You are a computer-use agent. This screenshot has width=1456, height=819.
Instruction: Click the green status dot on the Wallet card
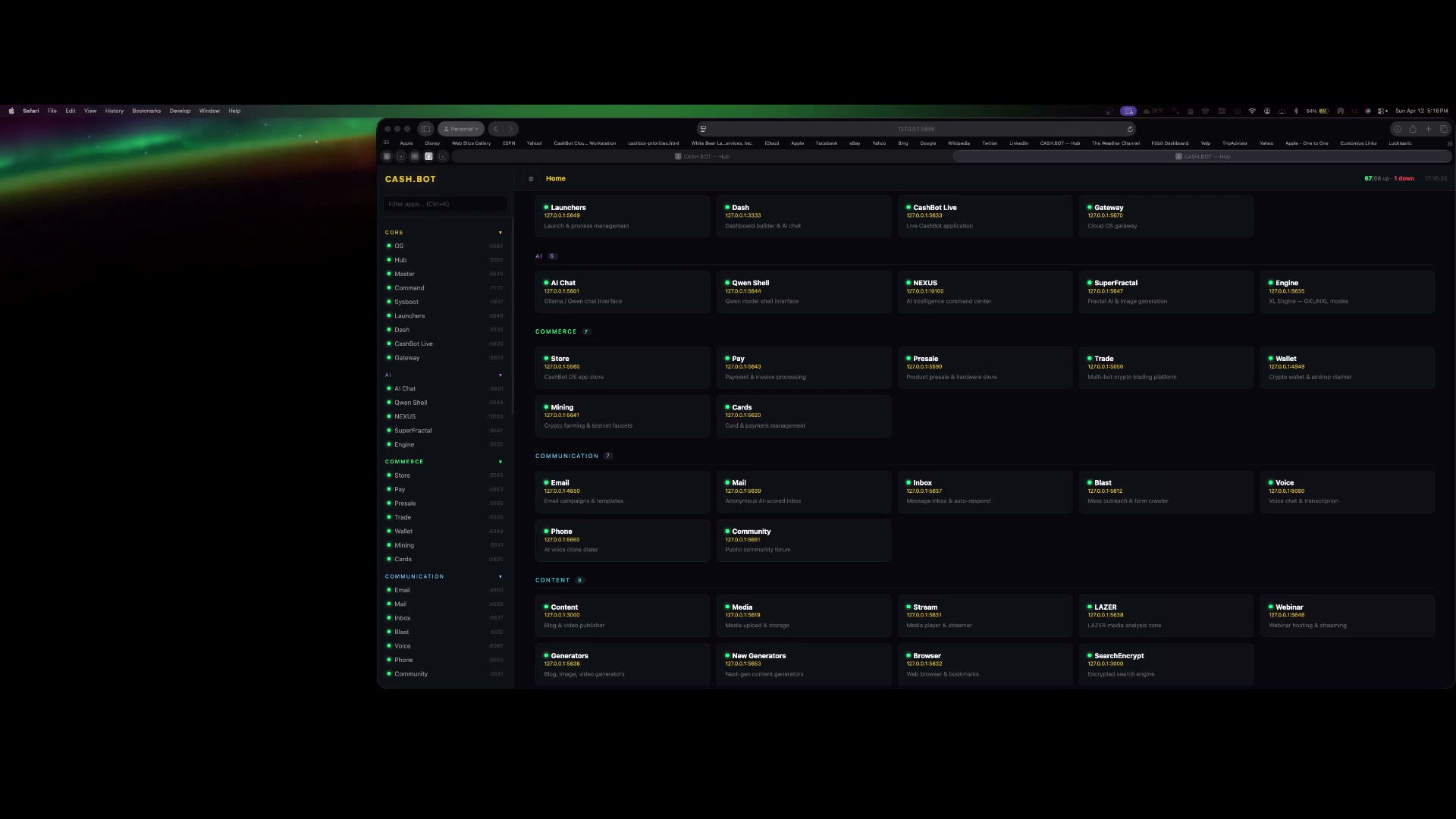pos(1272,359)
